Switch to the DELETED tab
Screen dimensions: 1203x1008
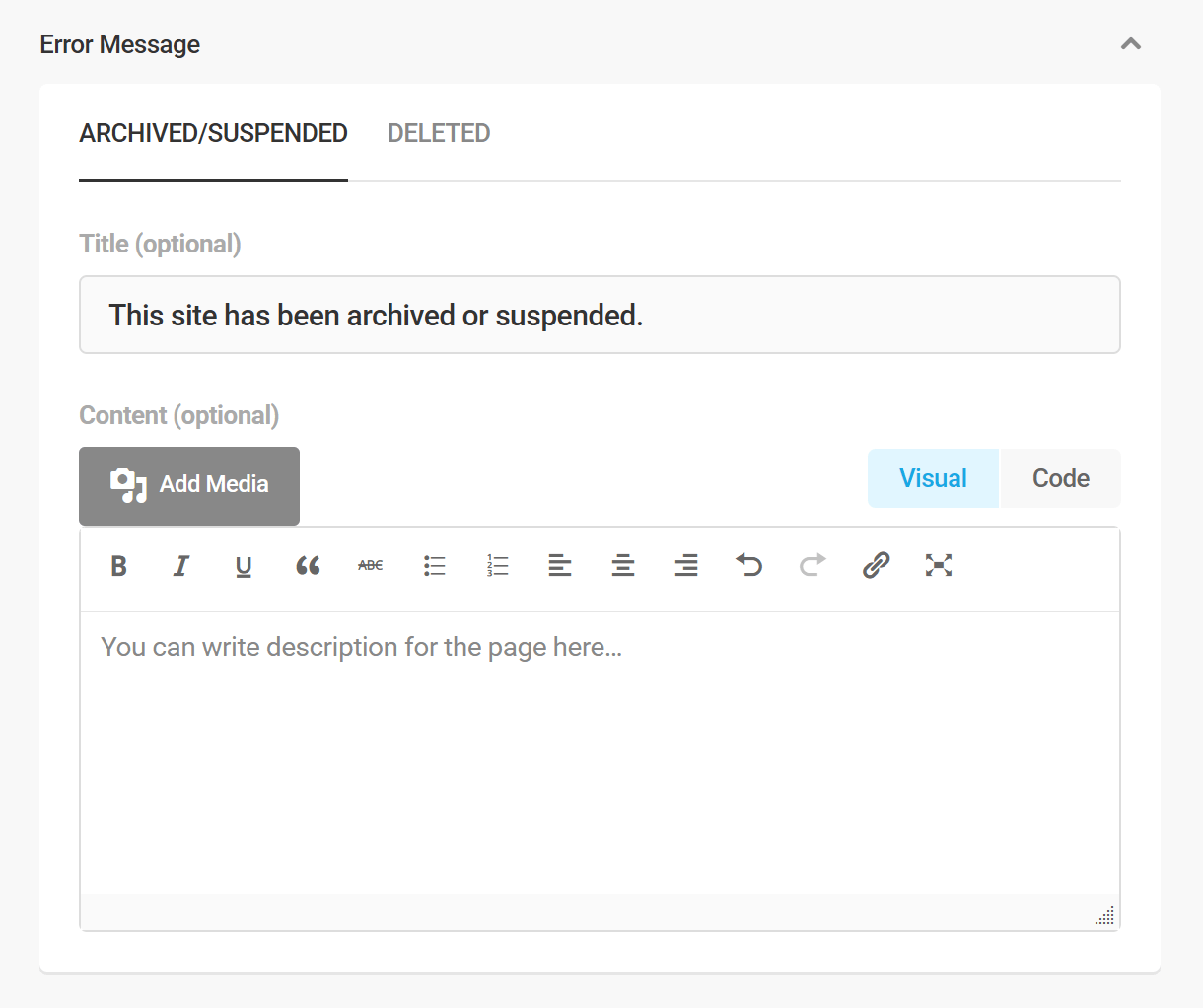coord(439,132)
